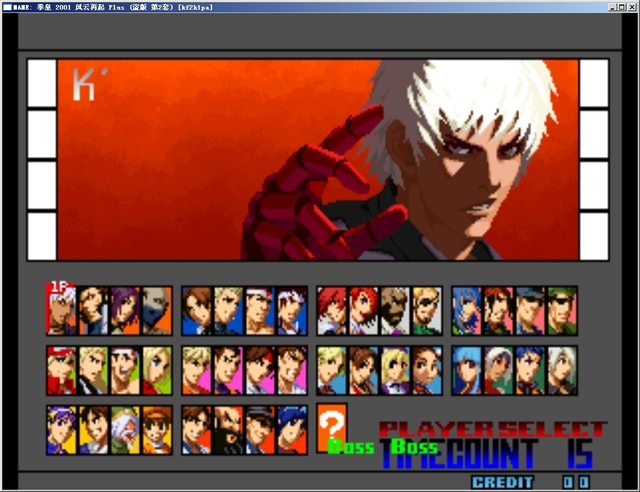Select purple-haired Athena Asamiya portrait
Viewport: 640px width, 492px height.
(61, 430)
